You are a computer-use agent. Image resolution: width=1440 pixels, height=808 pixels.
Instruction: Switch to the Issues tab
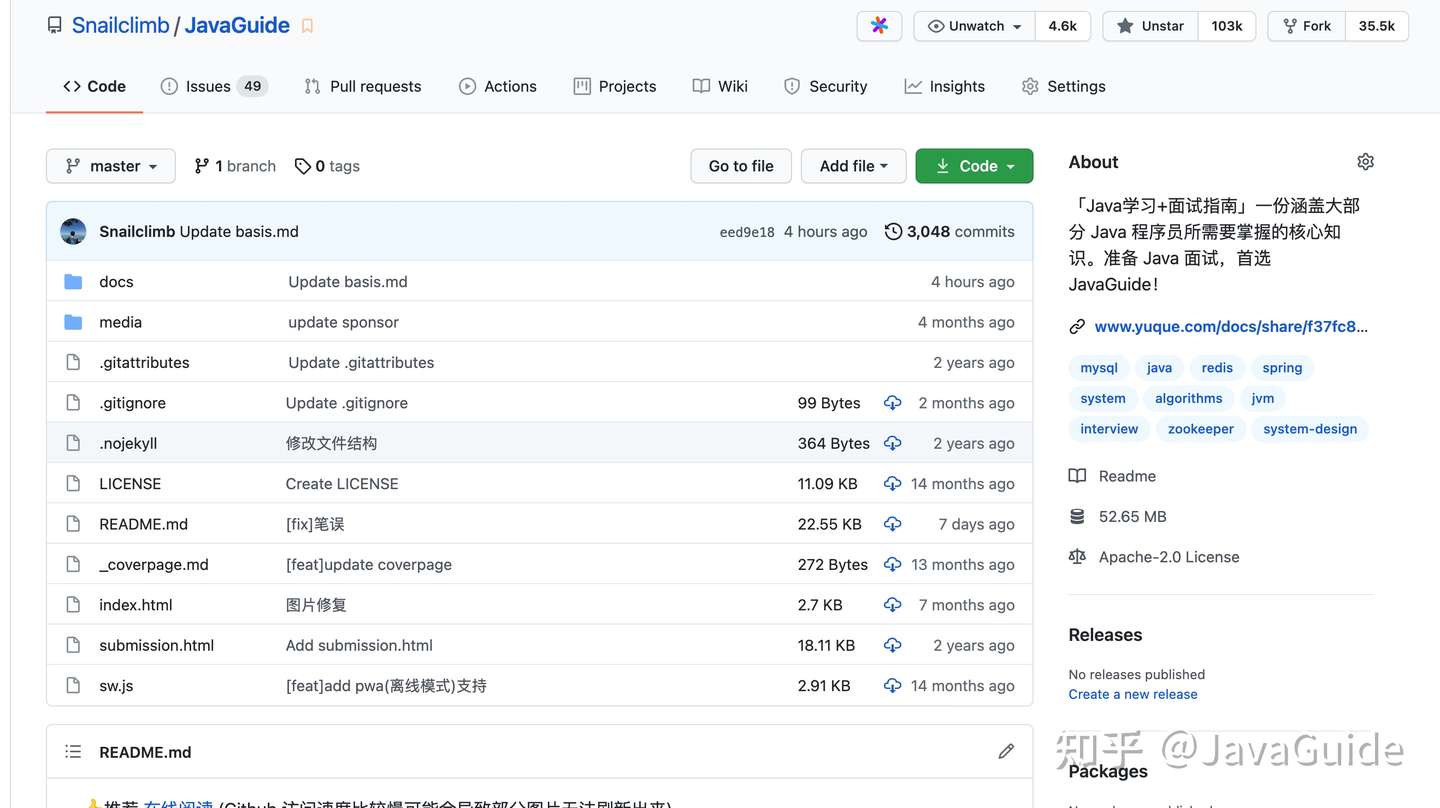point(214,86)
